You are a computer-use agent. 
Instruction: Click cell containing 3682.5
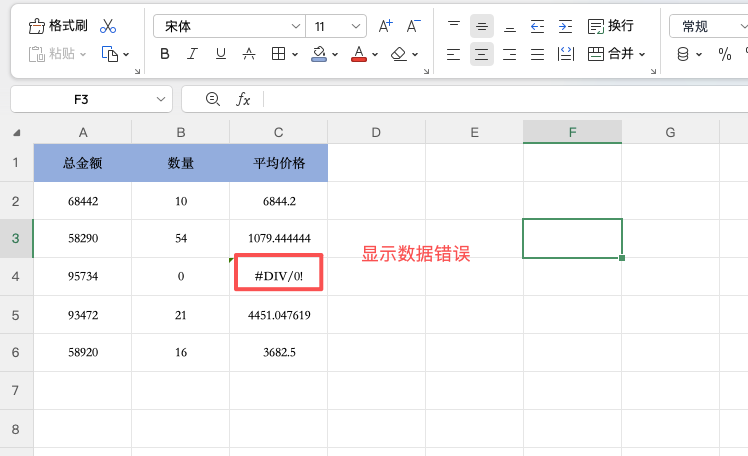click(279, 352)
